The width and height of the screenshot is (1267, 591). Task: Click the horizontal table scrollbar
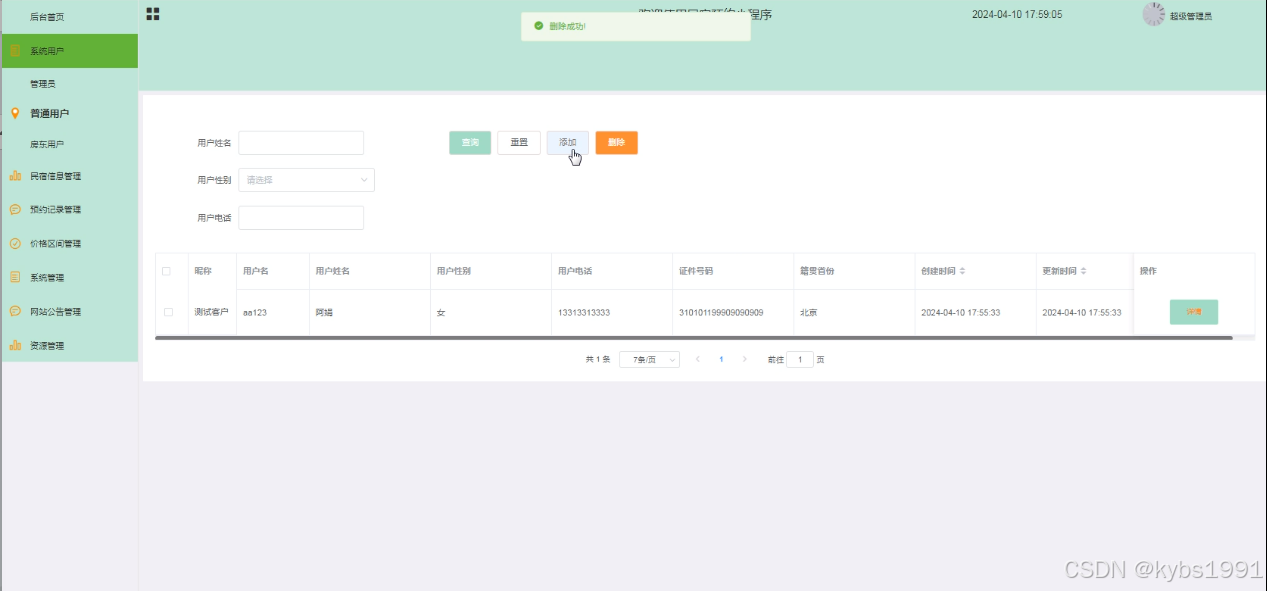point(694,338)
